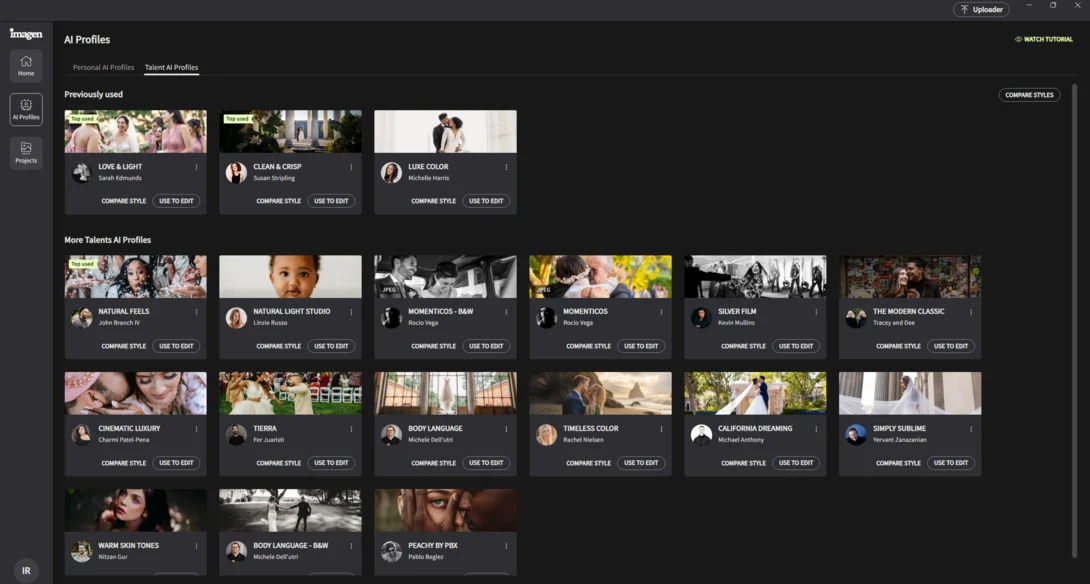1090x584 pixels.
Task: Use Natural Feels profile to edit
Action: pos(176,346)
